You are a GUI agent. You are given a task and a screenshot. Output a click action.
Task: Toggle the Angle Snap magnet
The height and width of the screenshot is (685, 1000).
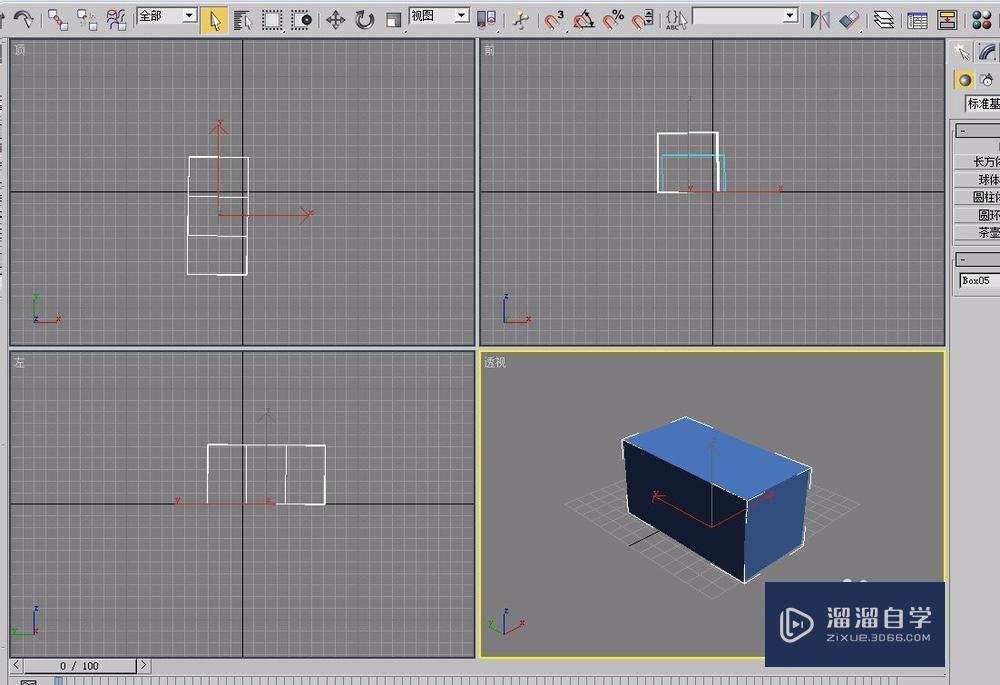(585, 19)
